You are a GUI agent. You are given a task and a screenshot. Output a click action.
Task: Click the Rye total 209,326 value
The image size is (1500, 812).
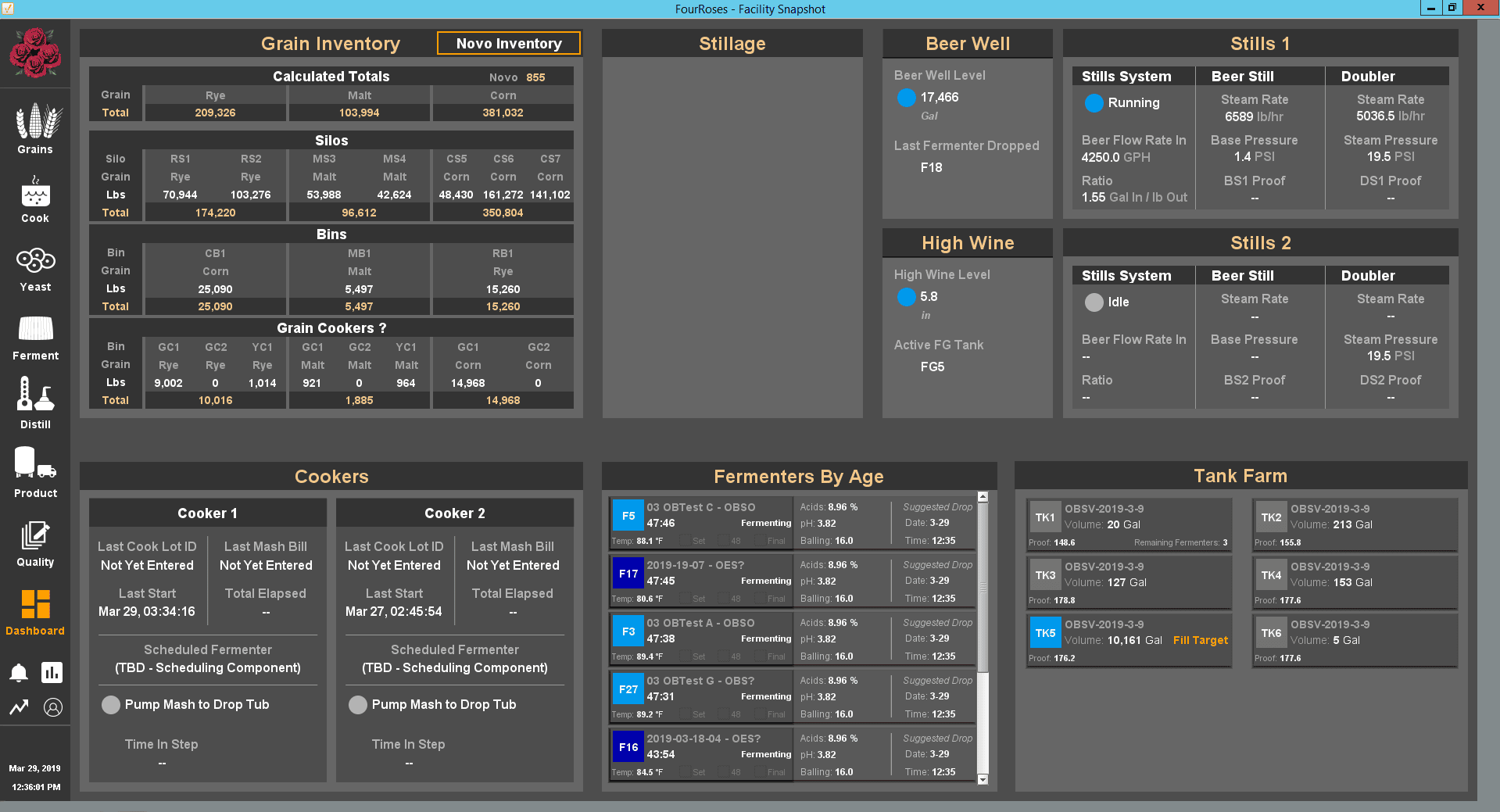(x=215, y=113)
